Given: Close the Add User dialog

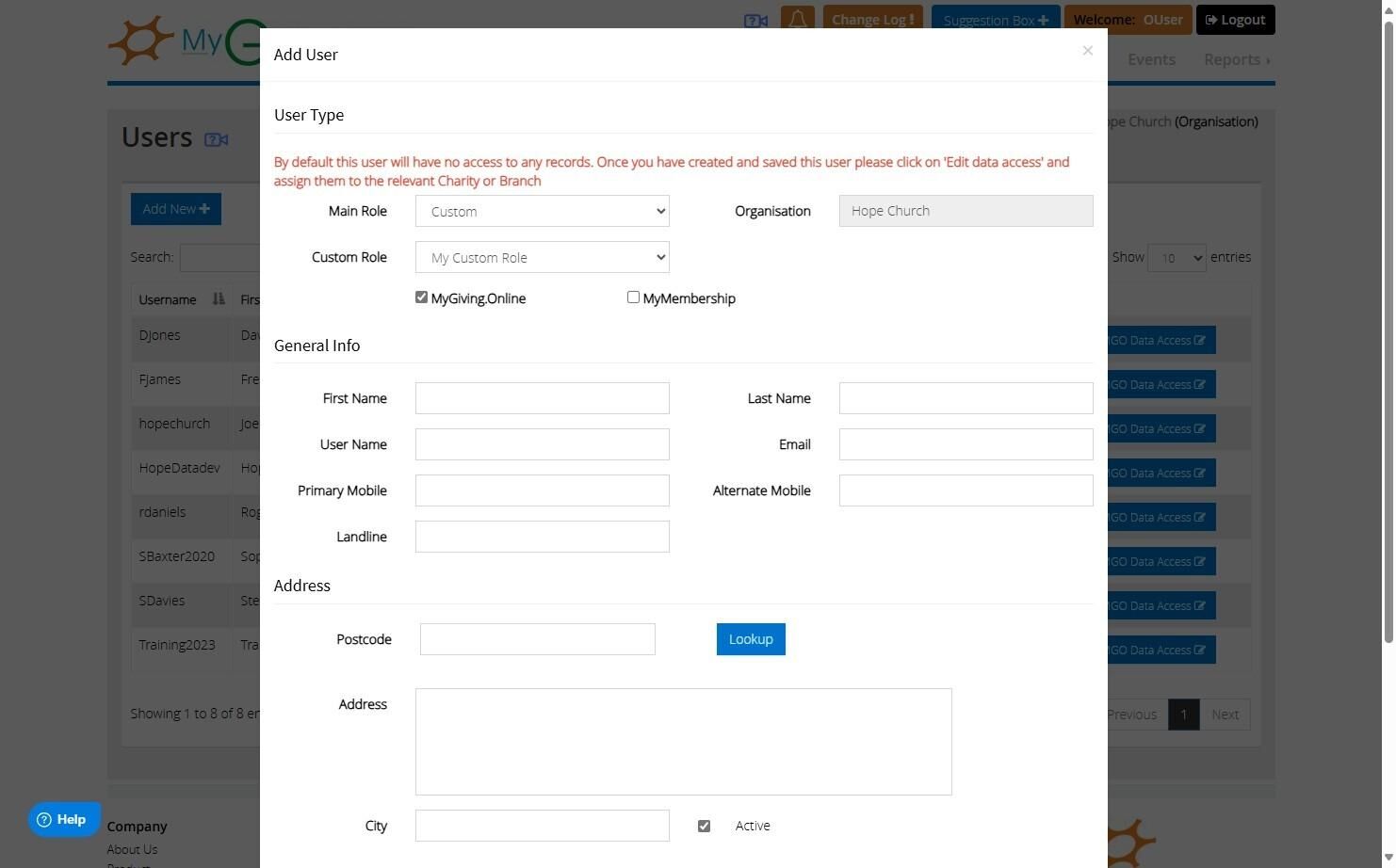Looking at the screenshot, I should click(x=1087, y=51).
